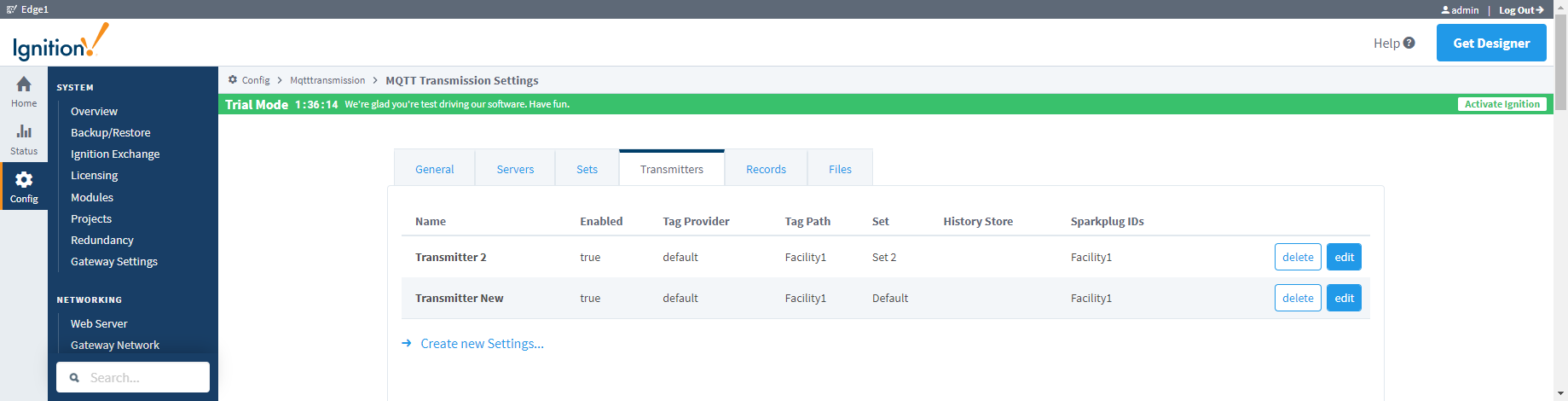Click Activate Ignition button
Screen dimensions: 1568x401
[x=1501, y=104]
